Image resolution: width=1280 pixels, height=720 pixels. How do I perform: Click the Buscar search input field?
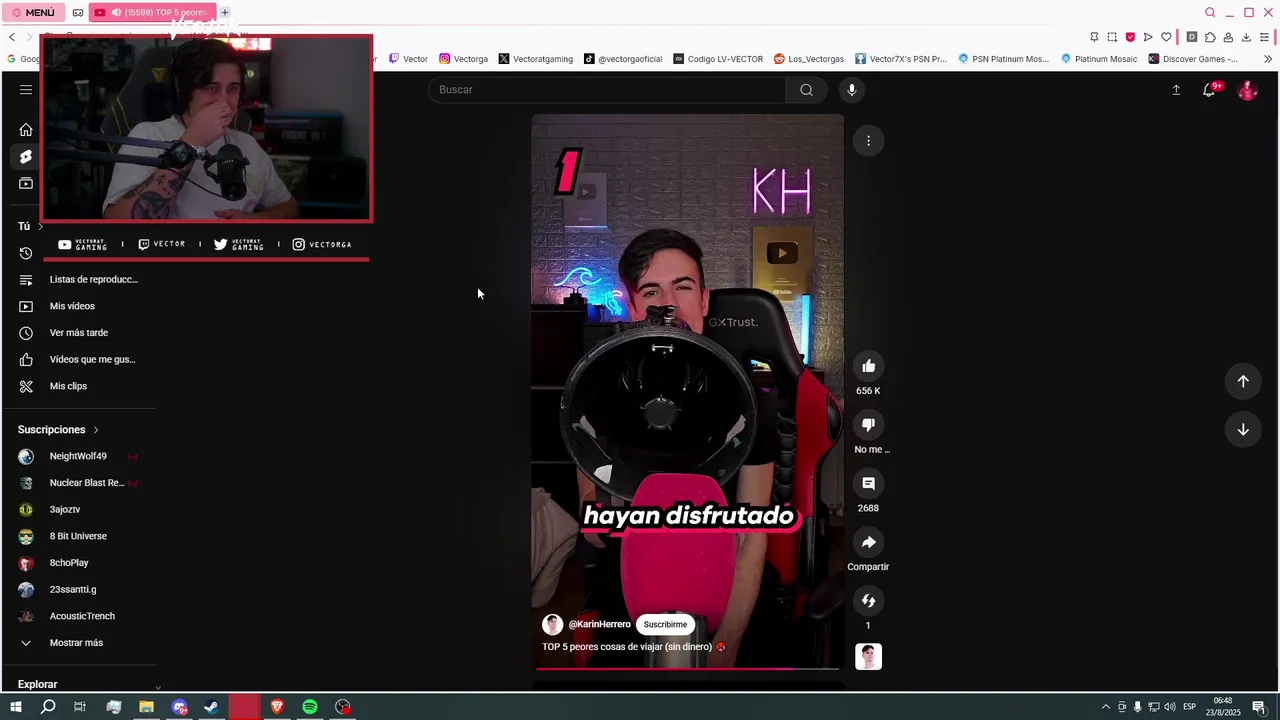[x=607, y=90]
